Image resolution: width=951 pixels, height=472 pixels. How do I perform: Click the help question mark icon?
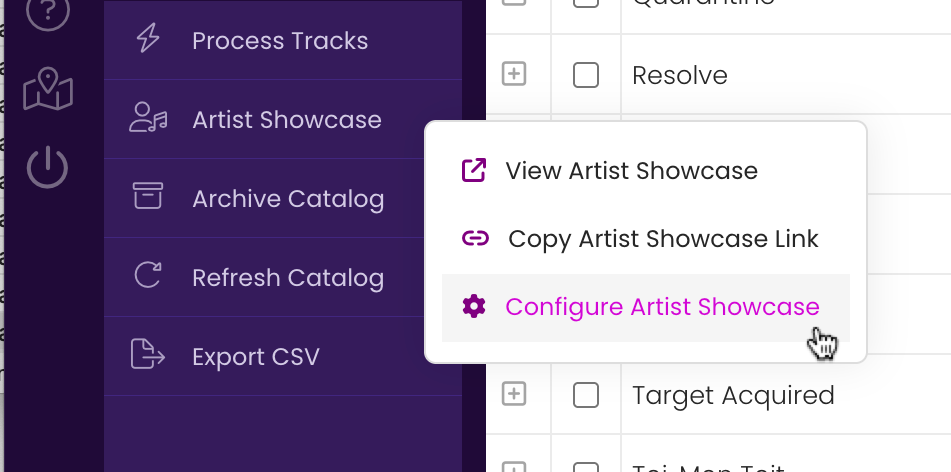(47, 10)
